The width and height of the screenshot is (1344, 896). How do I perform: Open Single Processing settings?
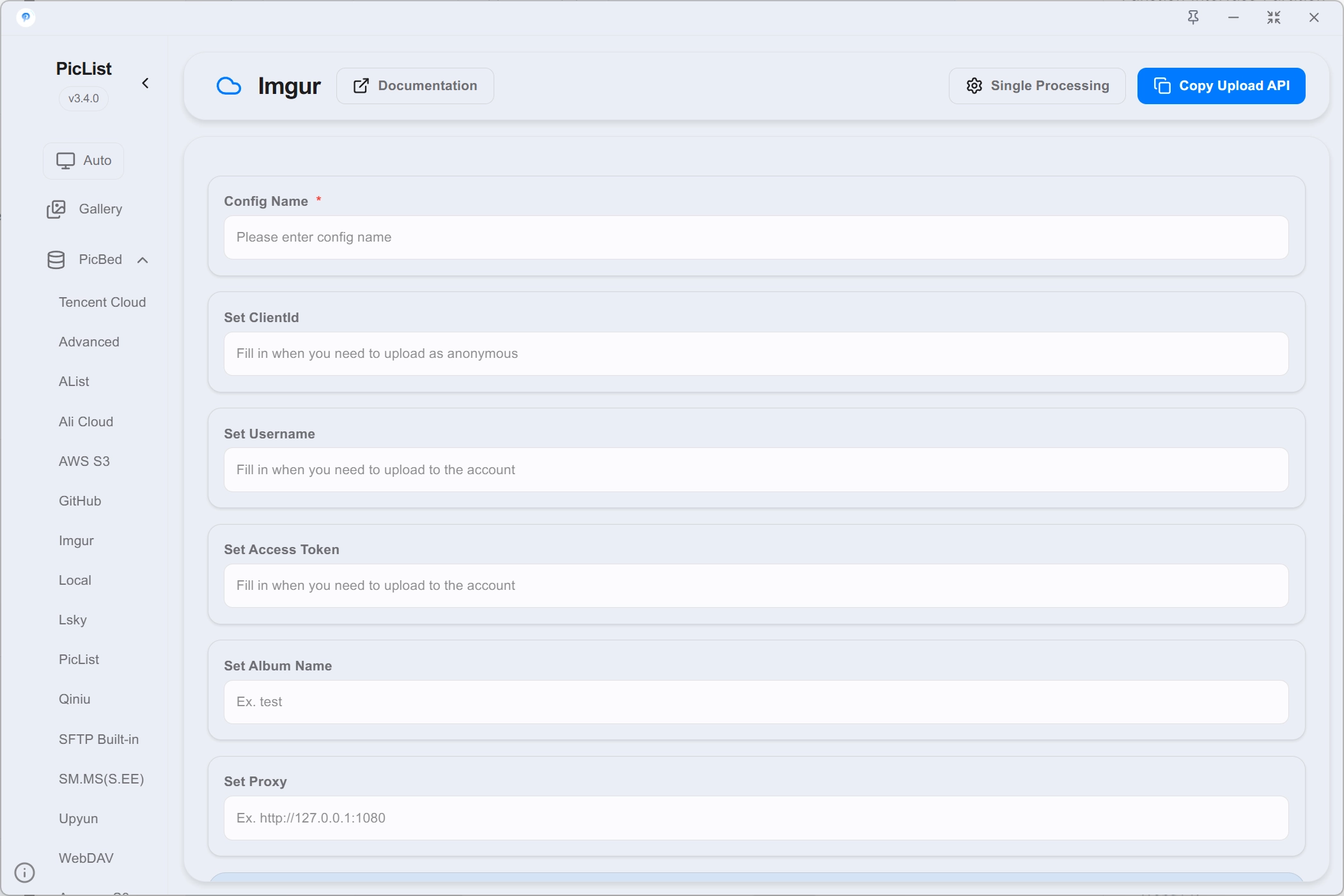pos(1037,86)
